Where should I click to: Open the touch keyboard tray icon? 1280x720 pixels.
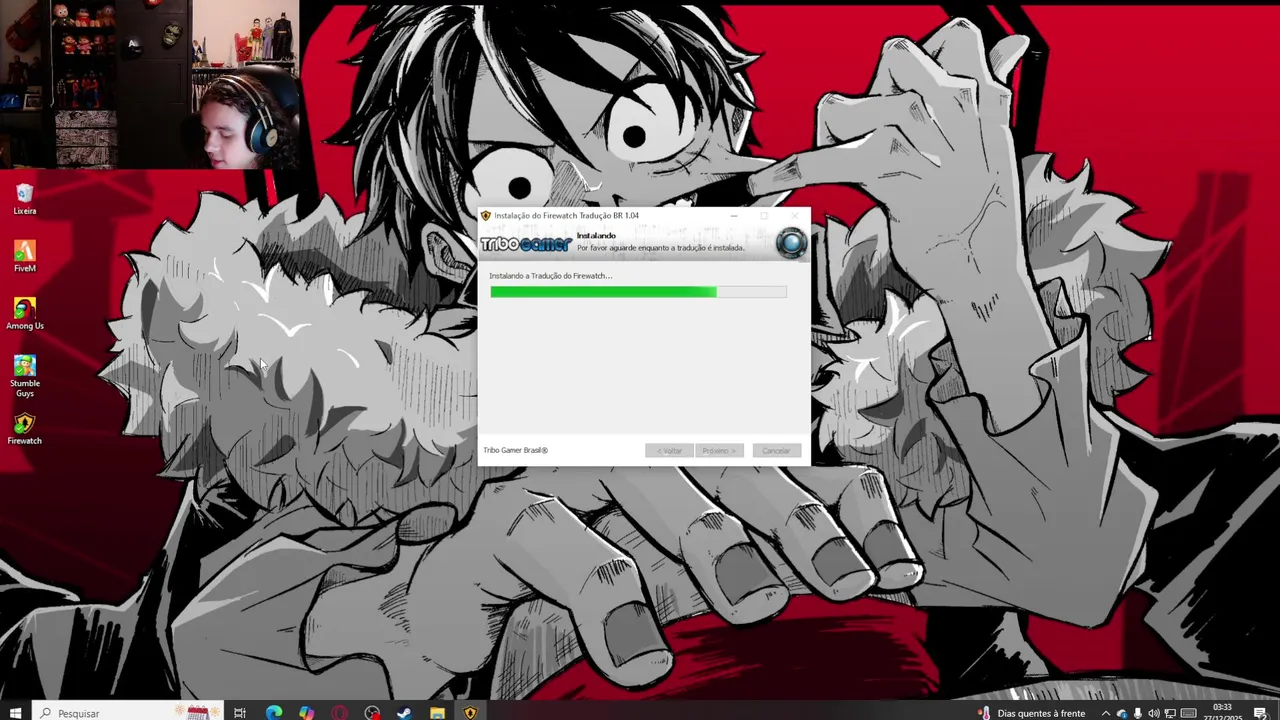click(1189, 713)
